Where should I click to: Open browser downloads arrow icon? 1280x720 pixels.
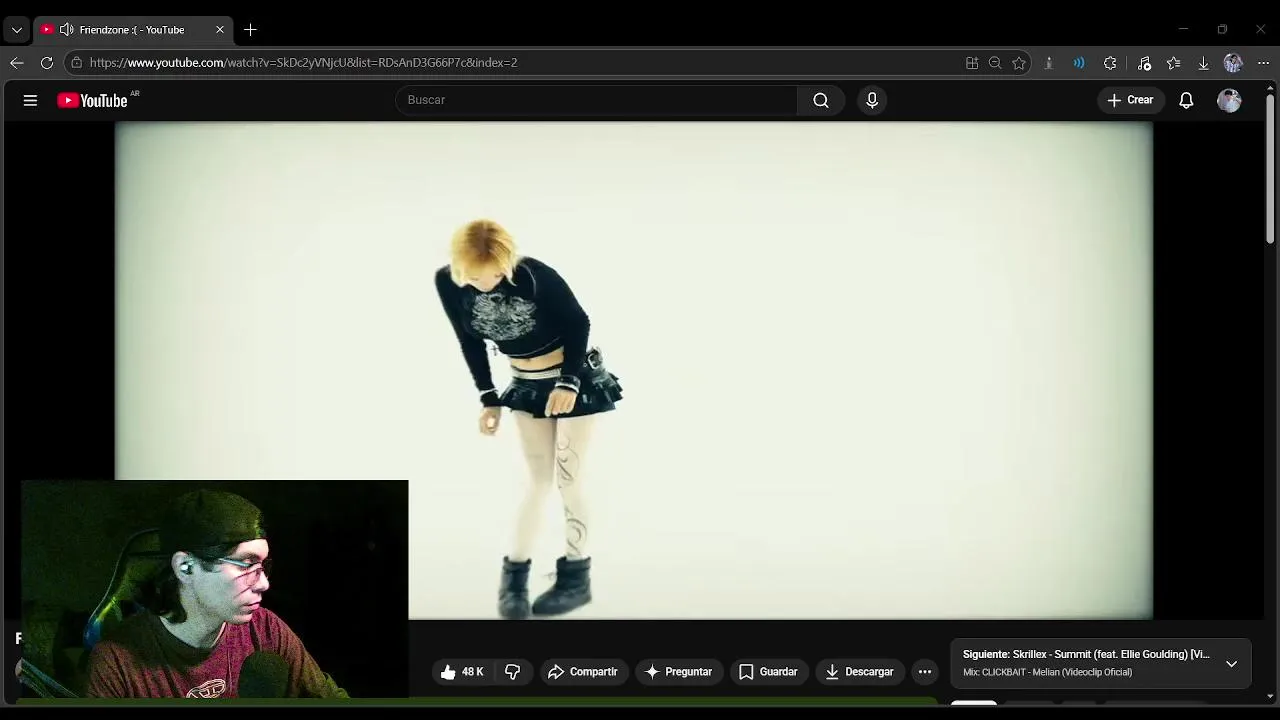[x=1203, y=63]
